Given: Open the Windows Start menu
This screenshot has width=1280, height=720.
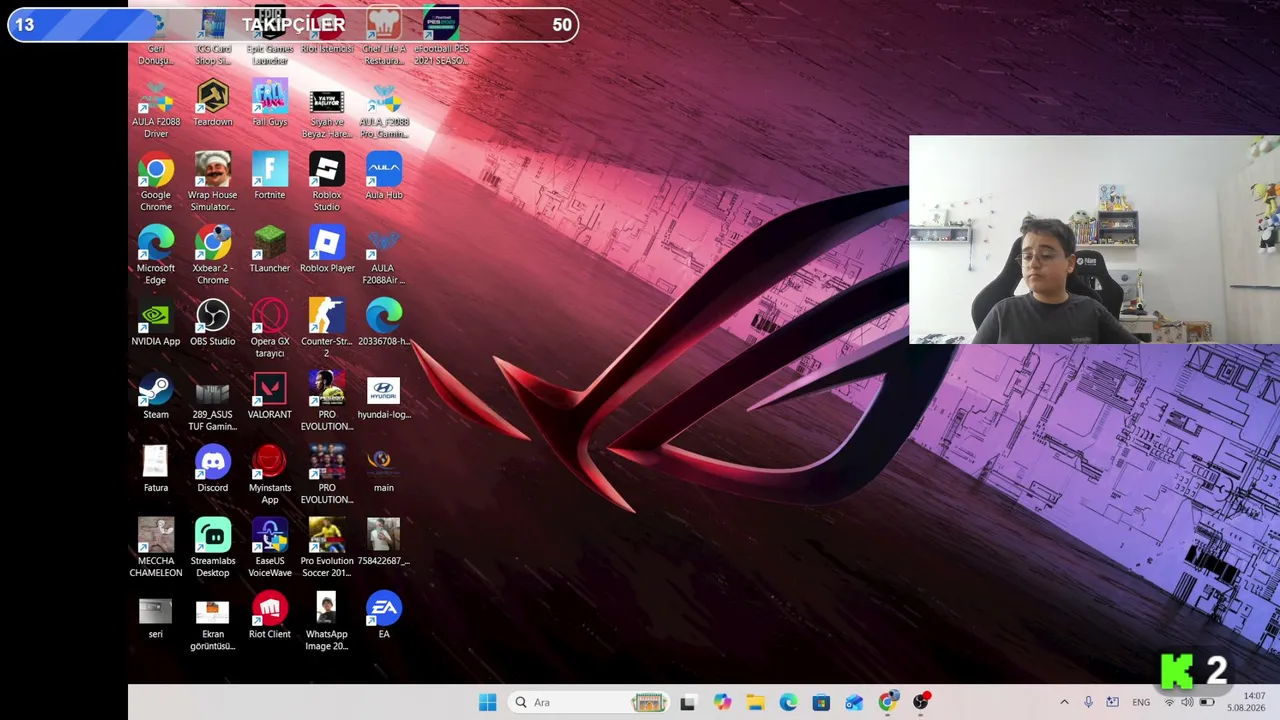Looking at the screenshot, I should pos(487,702).
